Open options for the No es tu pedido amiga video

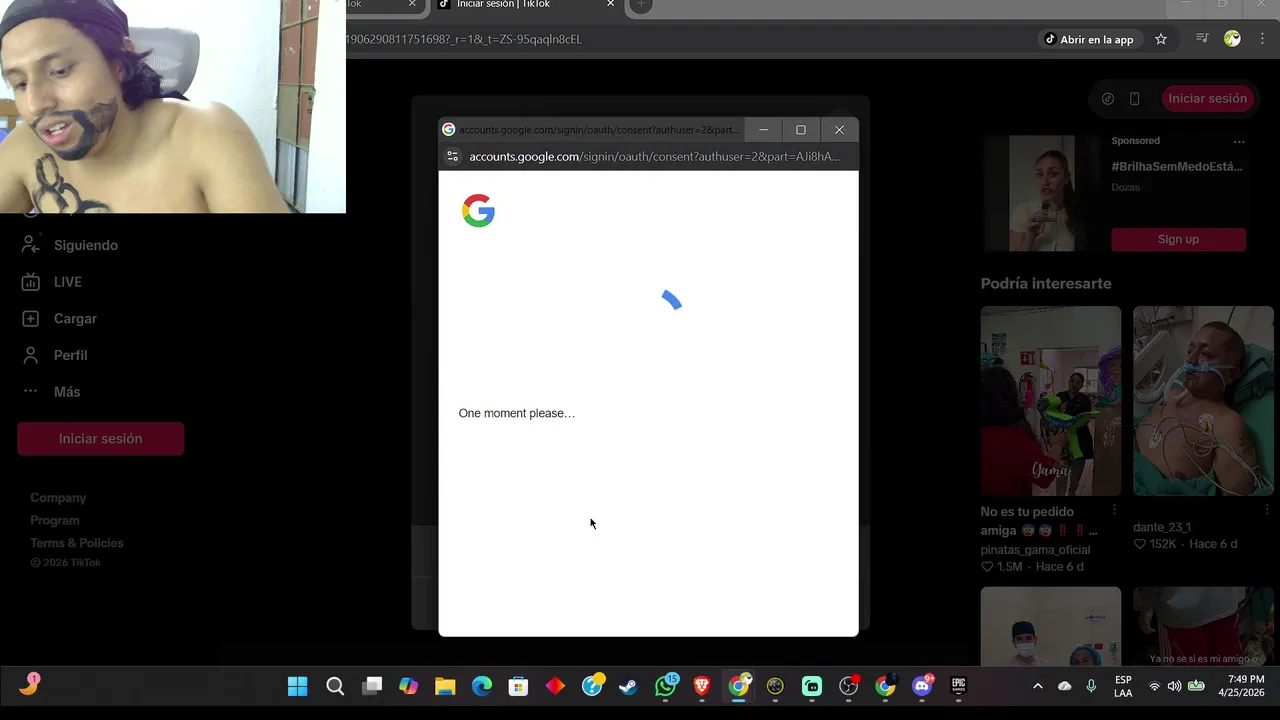tap(1115, 510)
